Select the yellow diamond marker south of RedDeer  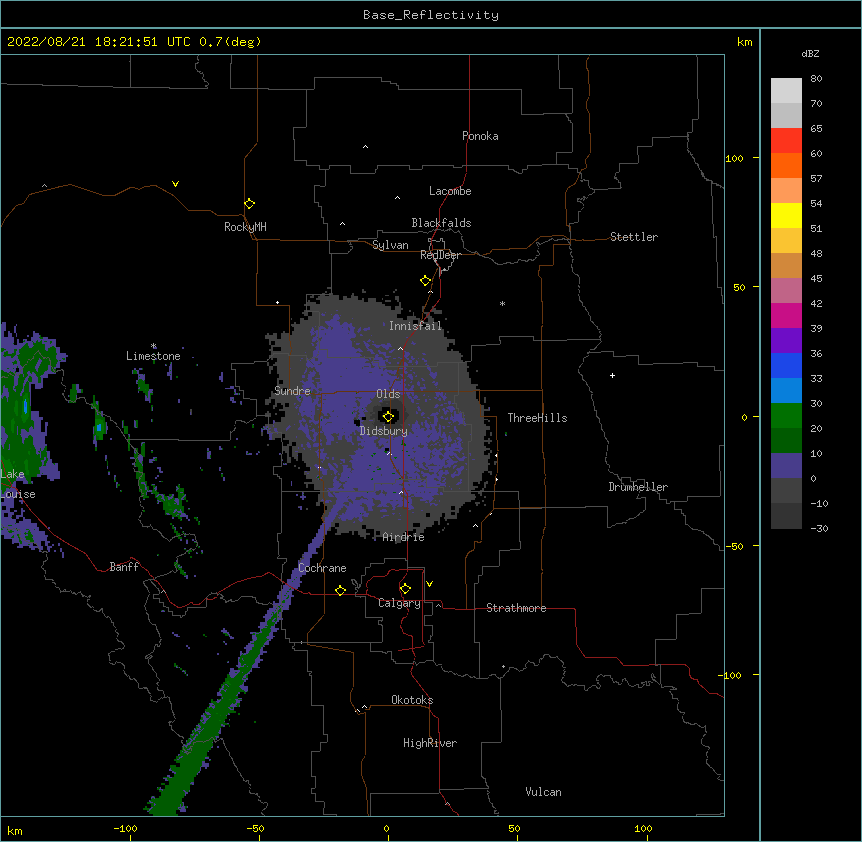click(425, 281)
